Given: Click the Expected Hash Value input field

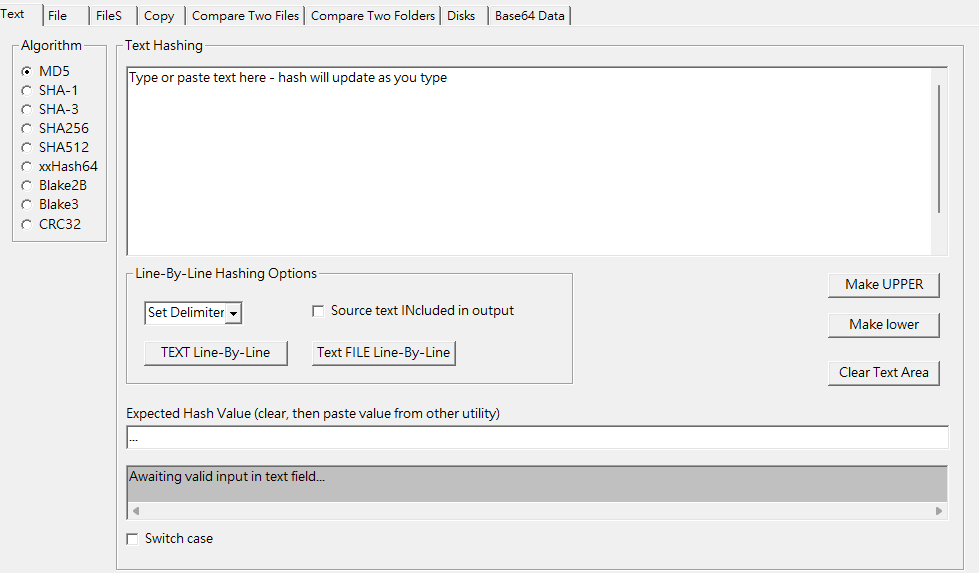Looking at the screenshot, I should pos(537,438).
